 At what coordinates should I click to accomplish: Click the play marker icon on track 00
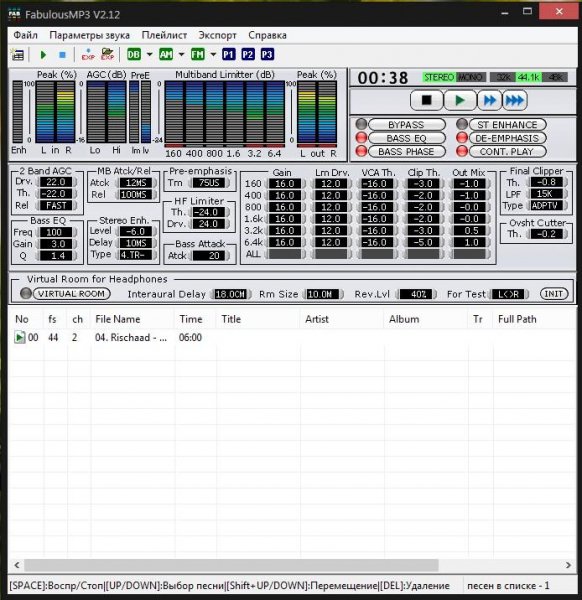(x=19, y=338)
